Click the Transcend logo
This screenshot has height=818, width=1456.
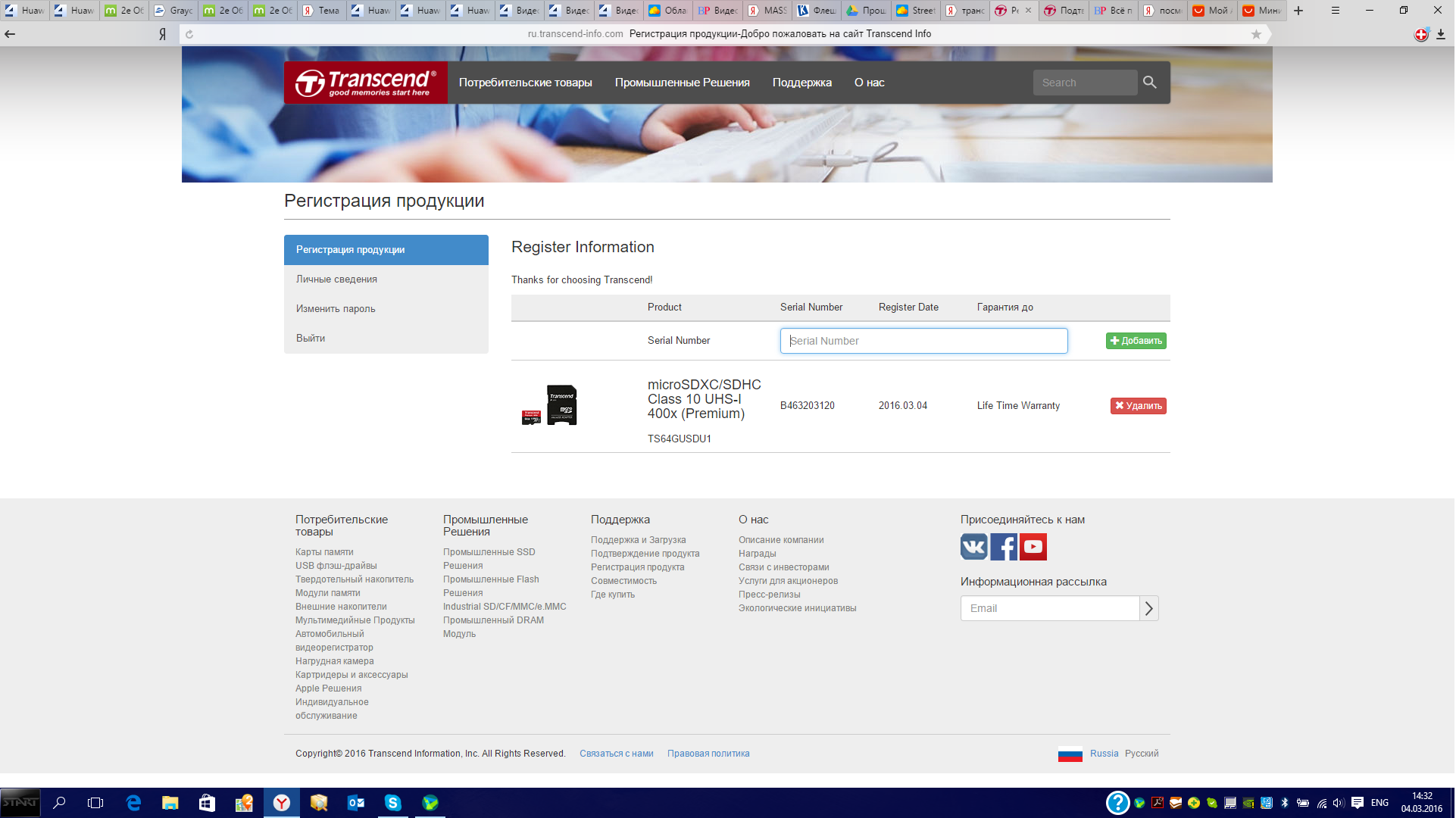[366, 83]
